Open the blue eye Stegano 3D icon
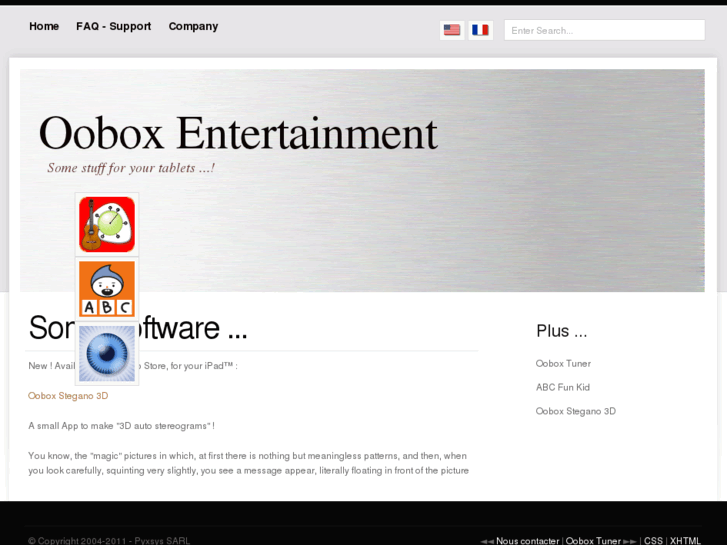The image size is (727, 545). [x=107, y=353]
